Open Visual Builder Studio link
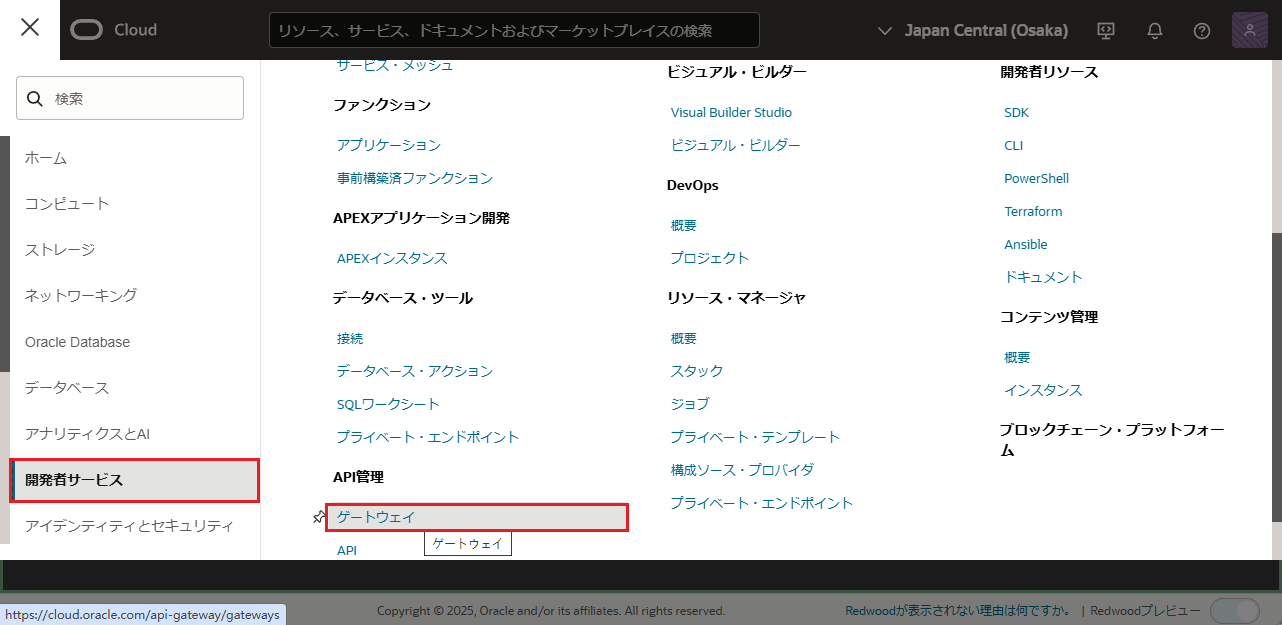Image resolution: width=1282 pixels, height=625 pixels. click(731, 113)
